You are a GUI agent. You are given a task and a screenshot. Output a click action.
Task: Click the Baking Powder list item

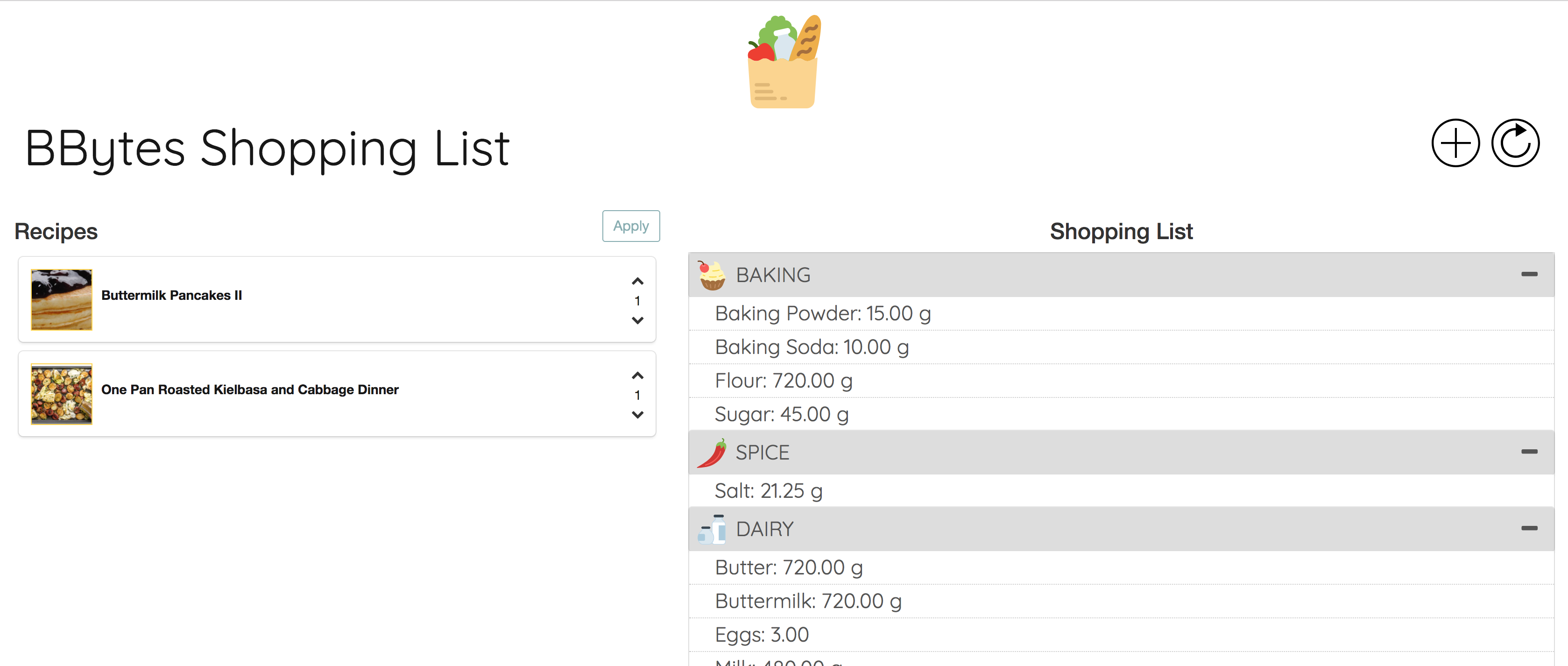(x=1121, y=313)
